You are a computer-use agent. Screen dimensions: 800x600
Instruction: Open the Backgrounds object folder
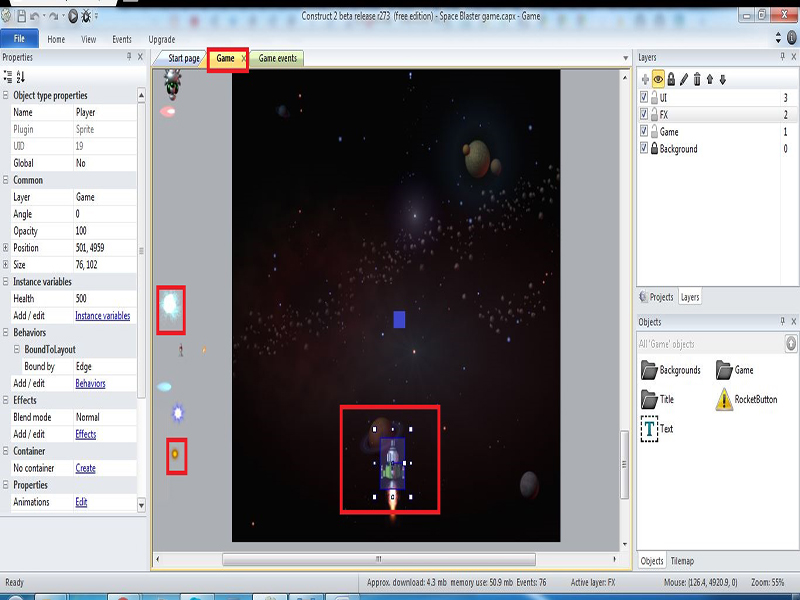[670, 370]
